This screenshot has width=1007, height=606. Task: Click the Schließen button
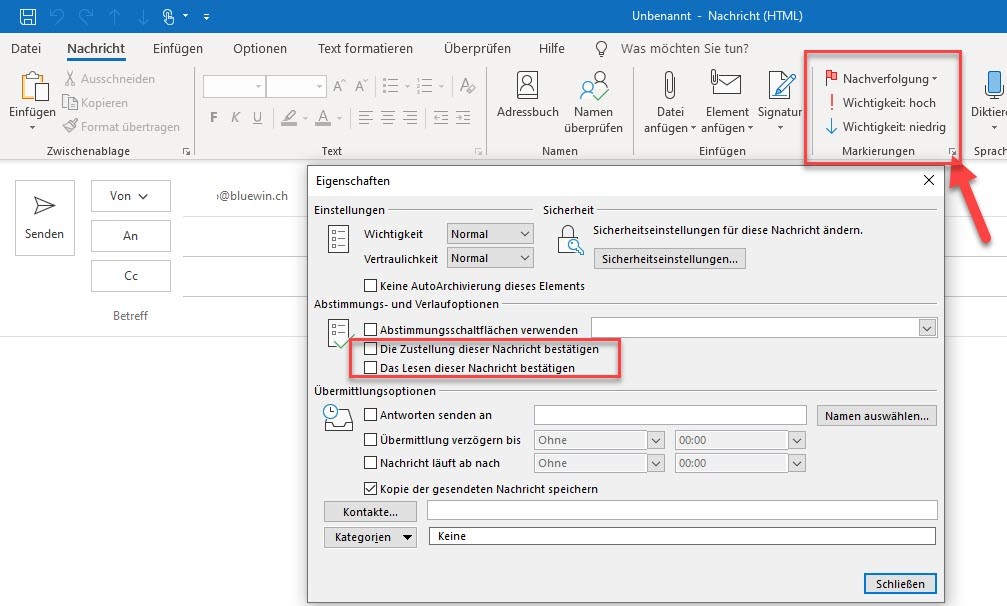pos(899,583)
